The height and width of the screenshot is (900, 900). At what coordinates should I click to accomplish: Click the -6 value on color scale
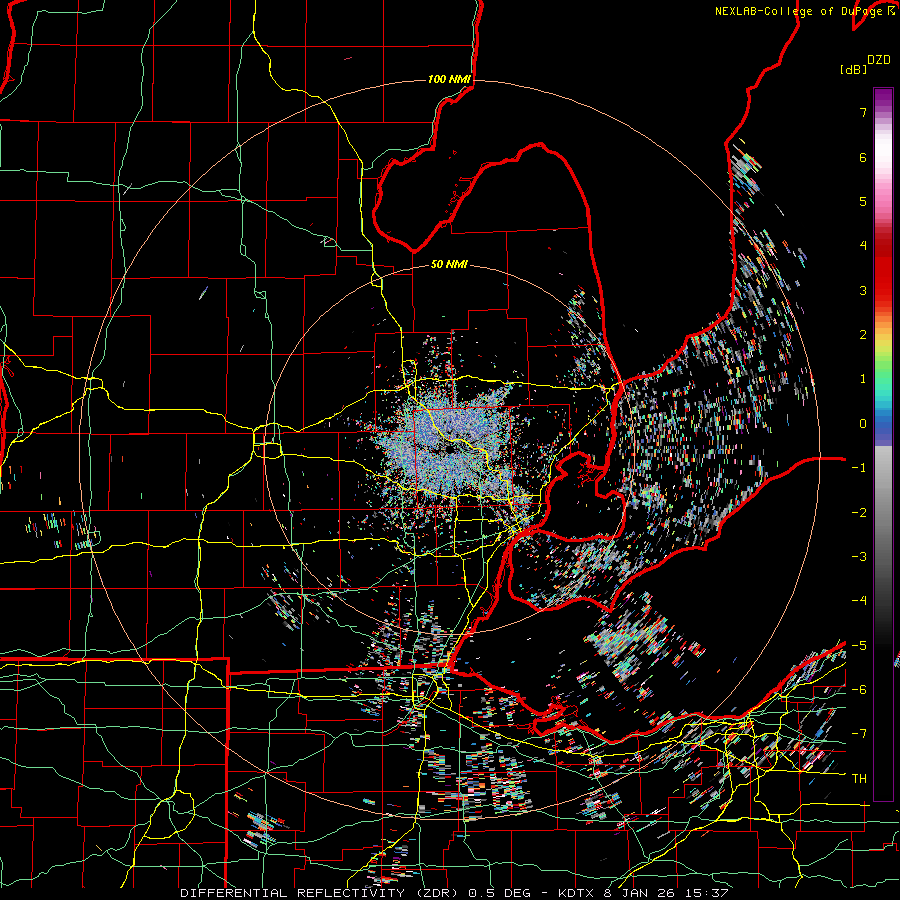coord(859,690)
